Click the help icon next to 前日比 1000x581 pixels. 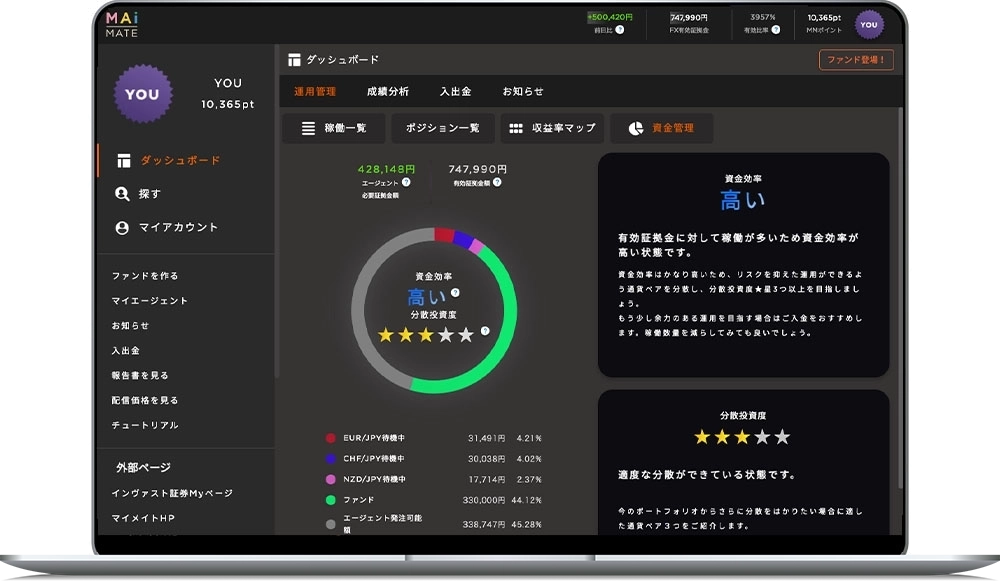(620, 30)
